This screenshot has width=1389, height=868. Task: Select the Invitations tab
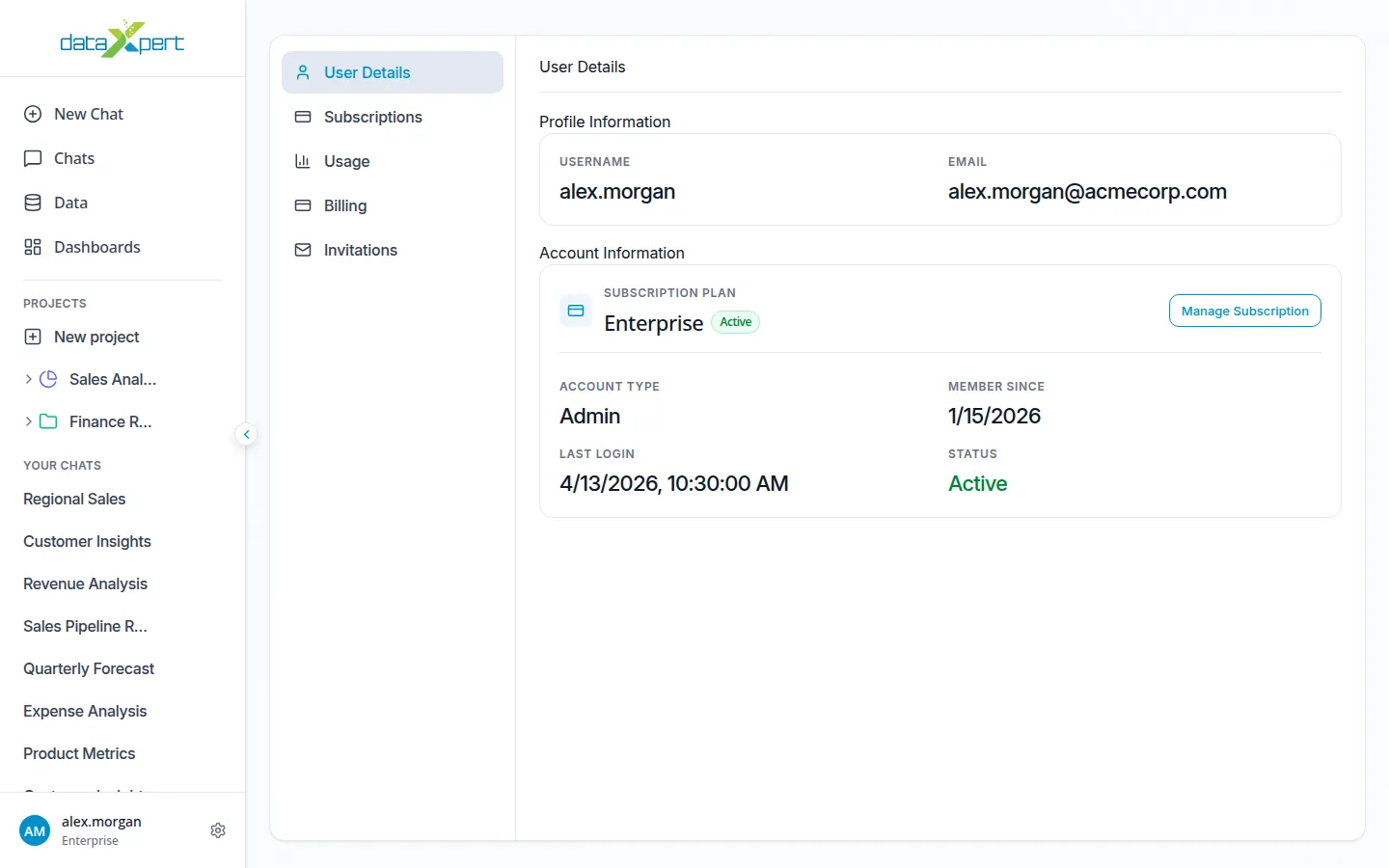(x=393, y=250)
